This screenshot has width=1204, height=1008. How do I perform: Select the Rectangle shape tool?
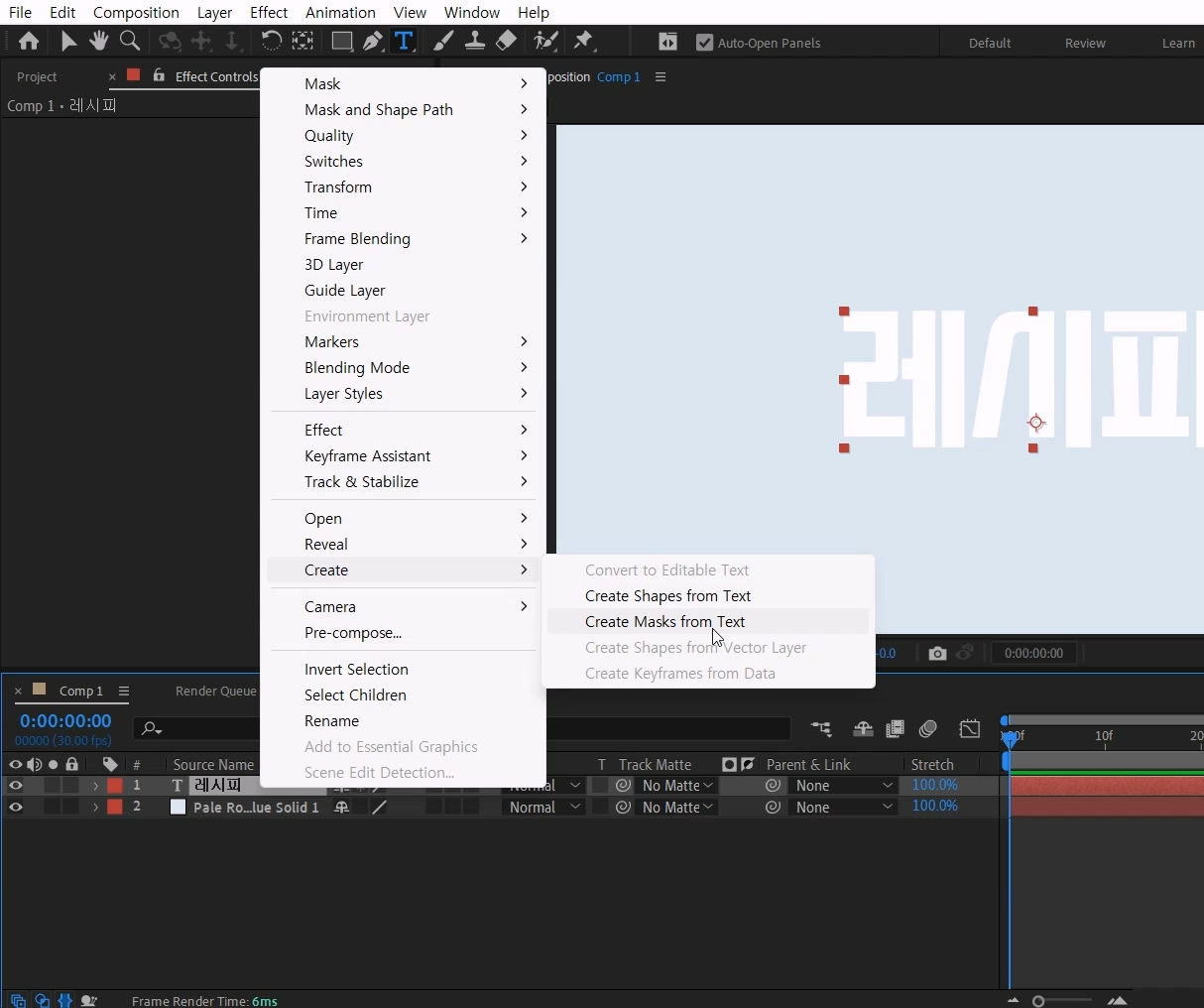coord(342,41)
